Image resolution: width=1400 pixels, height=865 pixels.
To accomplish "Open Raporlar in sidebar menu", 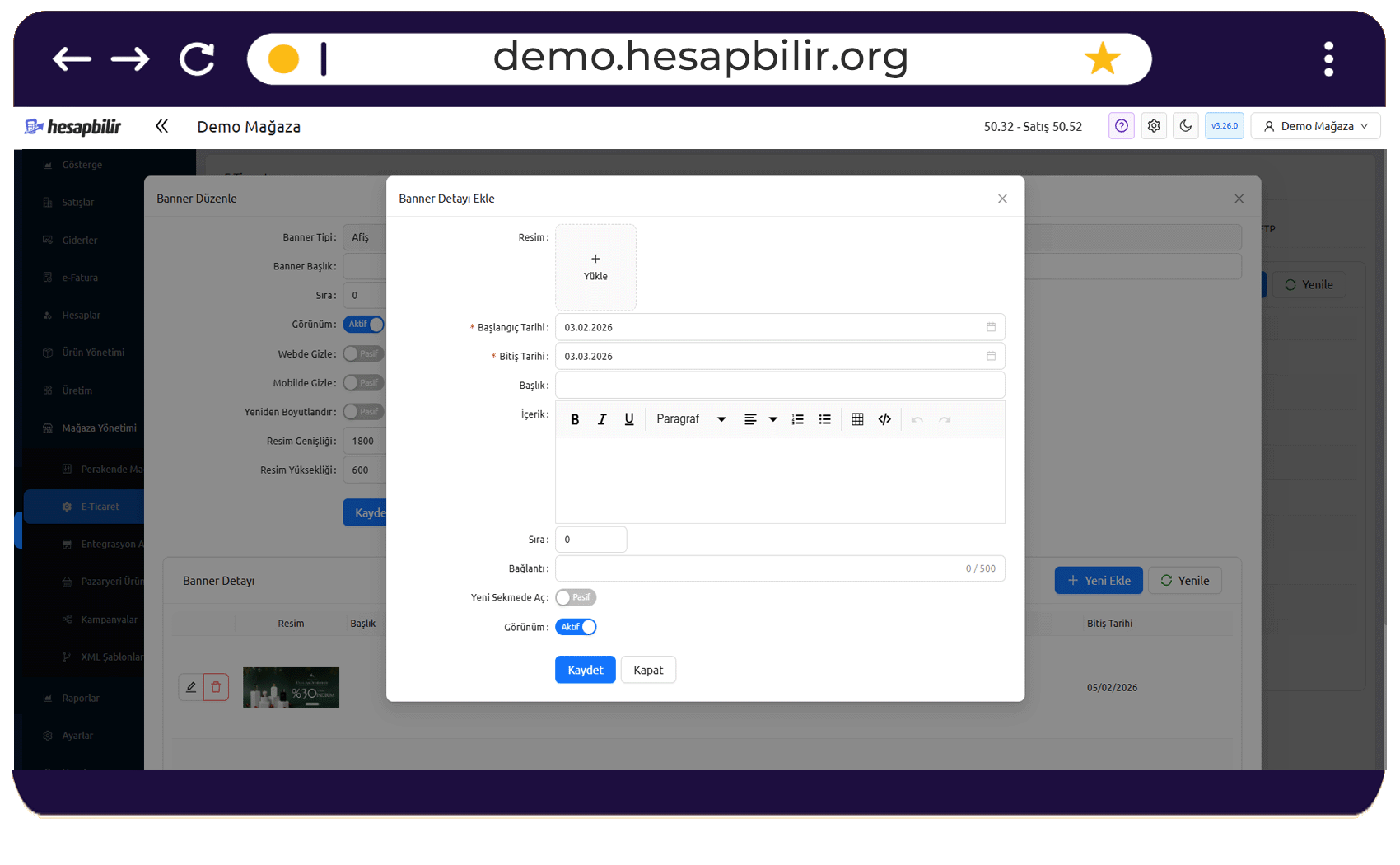I will [80, 698].
